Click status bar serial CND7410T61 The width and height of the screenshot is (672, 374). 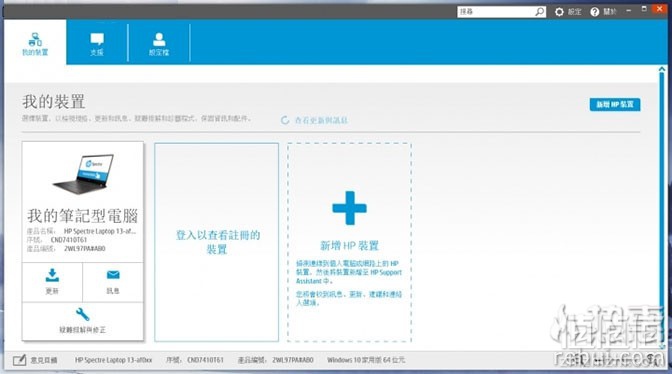click(205, 360)
